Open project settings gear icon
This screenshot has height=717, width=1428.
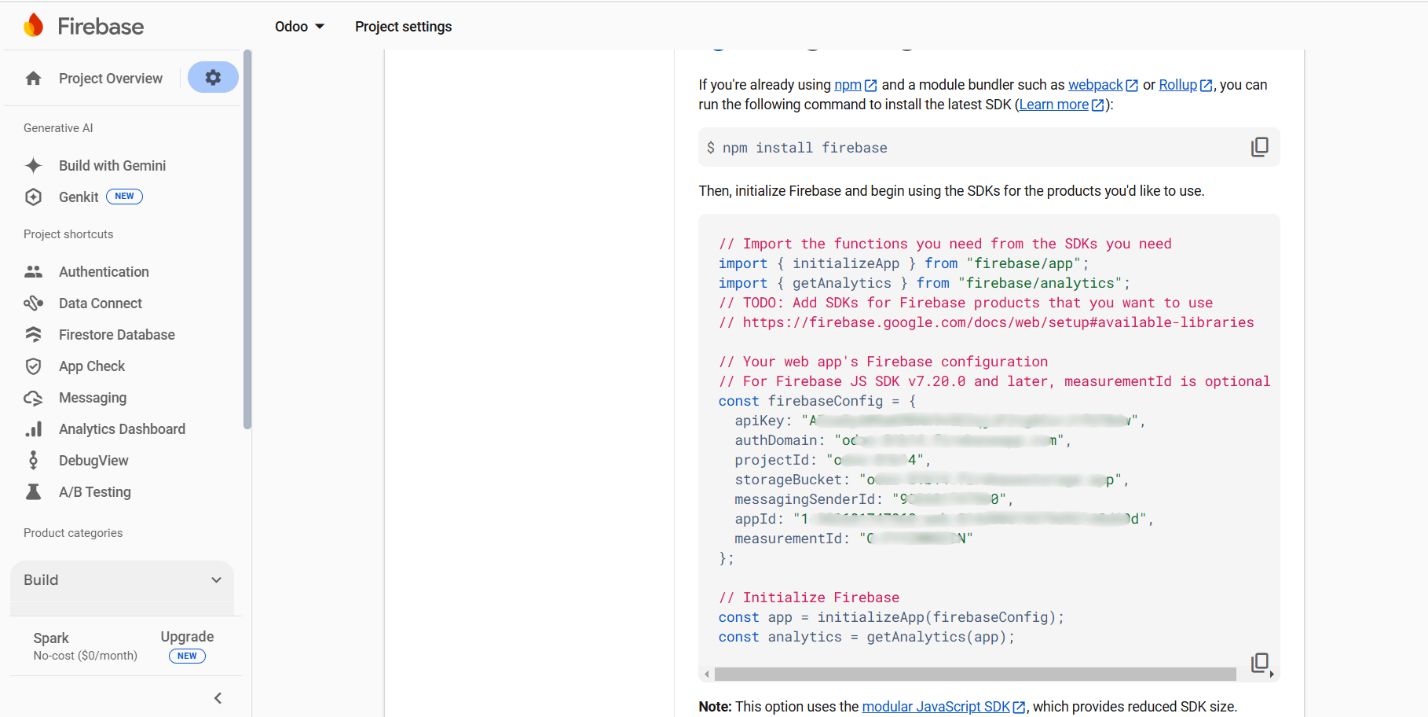(213, 78)
